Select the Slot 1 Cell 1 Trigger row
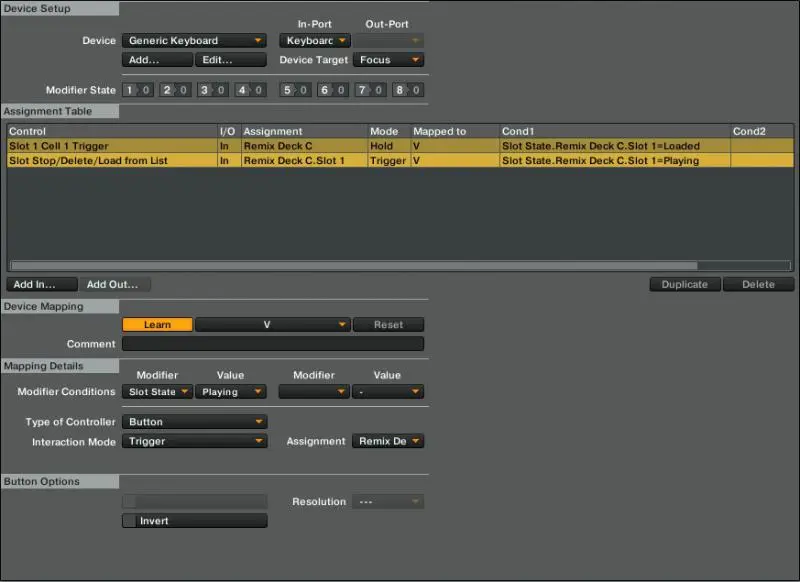The width and height of the screenshot is (800, 582). (x=110, y=146)
